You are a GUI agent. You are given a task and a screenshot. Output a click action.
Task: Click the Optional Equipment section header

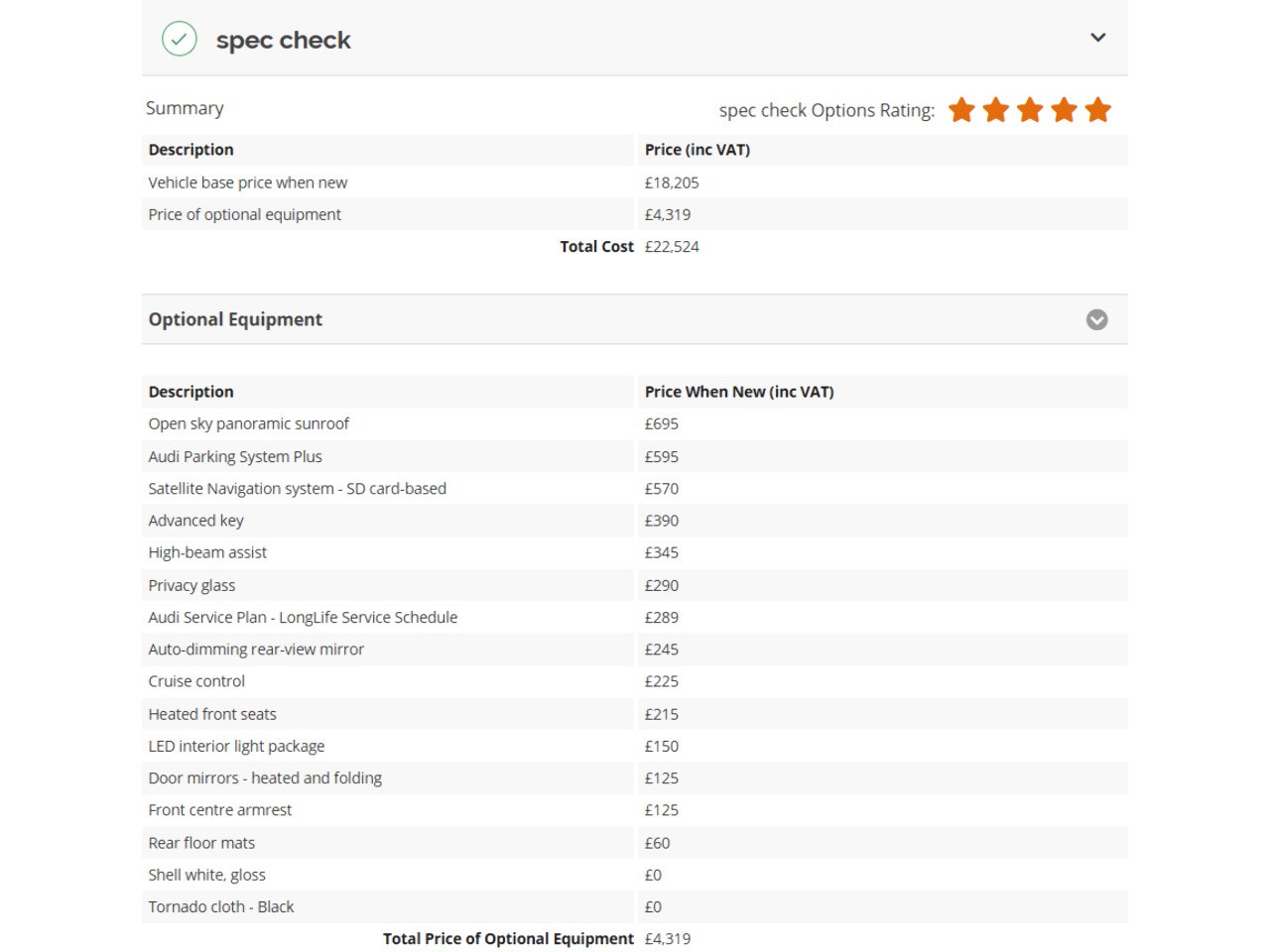pos(235,319)
